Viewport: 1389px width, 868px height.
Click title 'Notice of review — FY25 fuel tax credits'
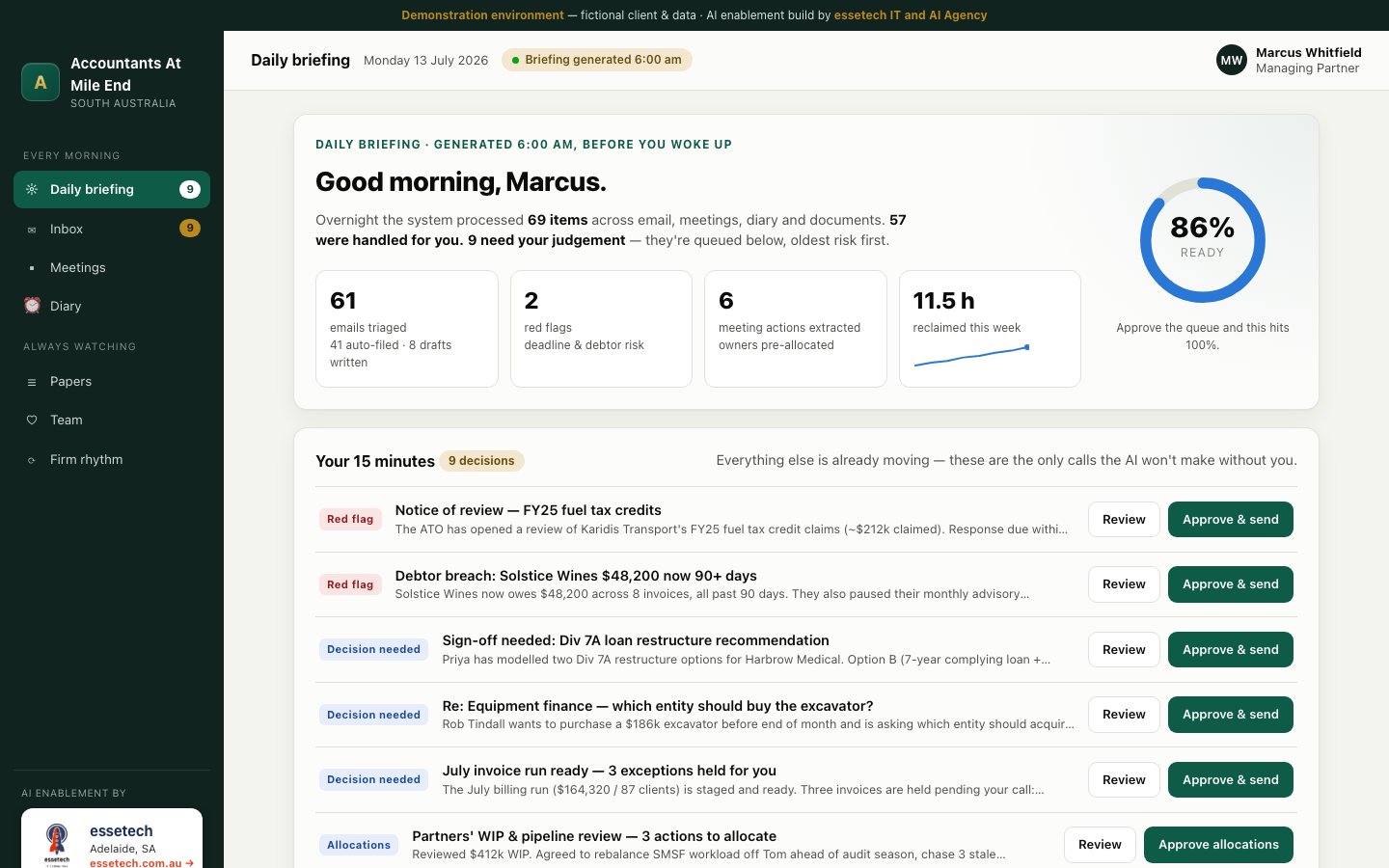[x=528, y=510]
